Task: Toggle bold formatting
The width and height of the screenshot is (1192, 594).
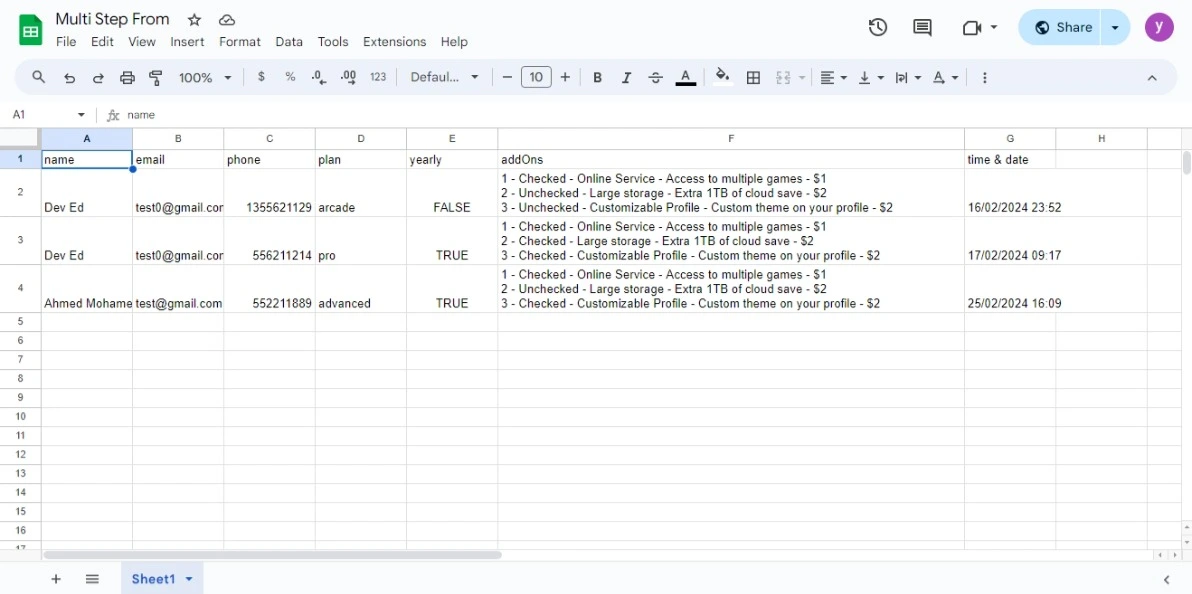Action: pos(598,78)
